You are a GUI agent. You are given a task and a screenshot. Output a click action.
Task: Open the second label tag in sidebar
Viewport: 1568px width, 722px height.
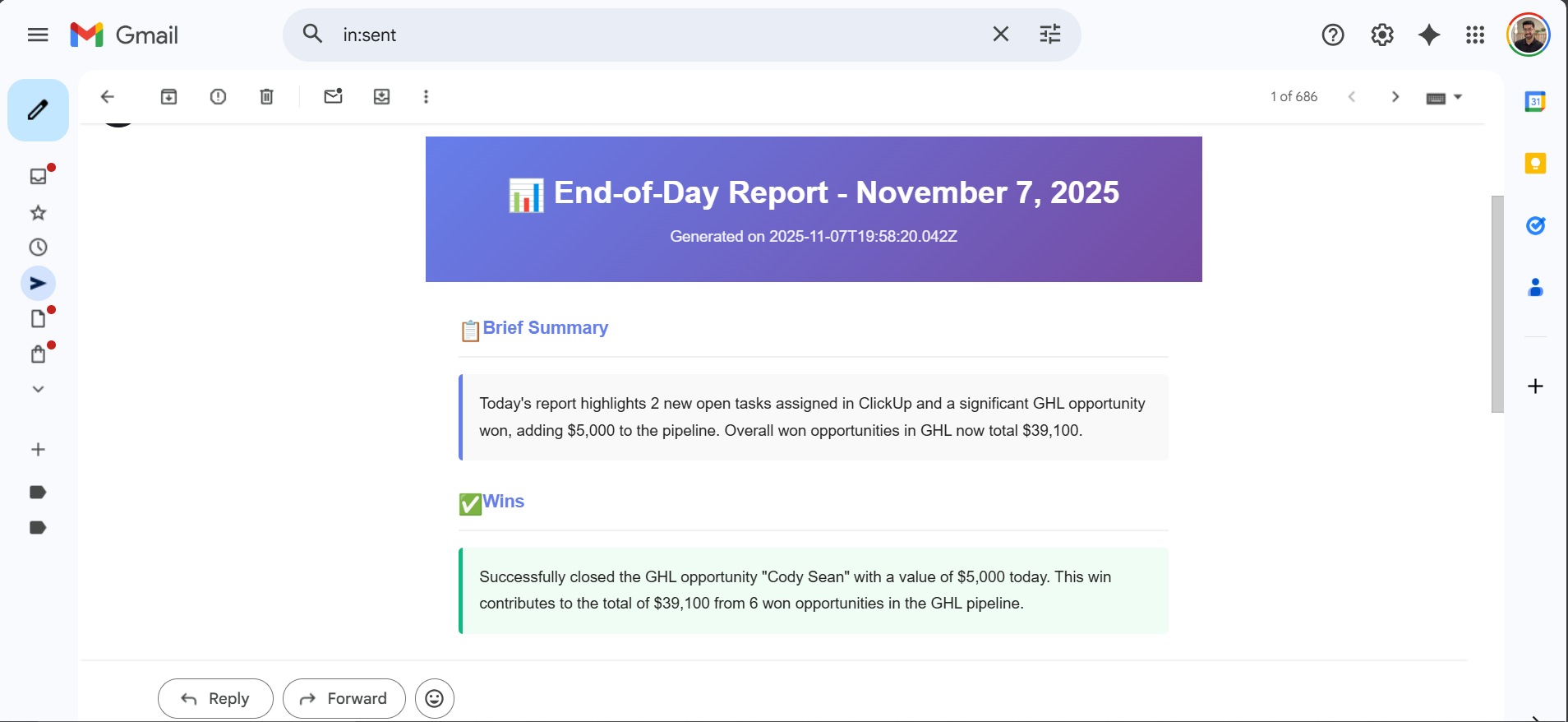38,528
